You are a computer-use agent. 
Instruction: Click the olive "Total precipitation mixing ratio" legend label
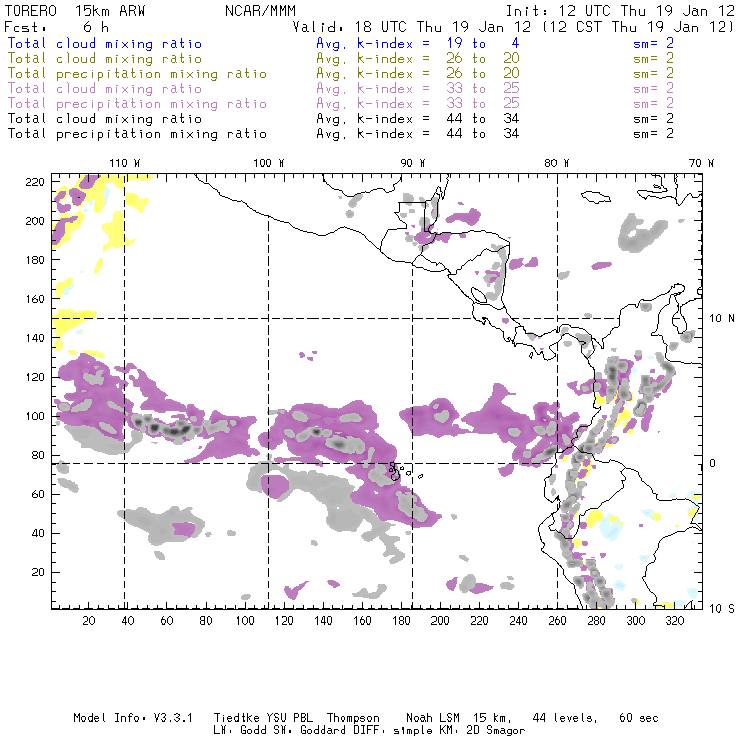[x=137, y=74]
